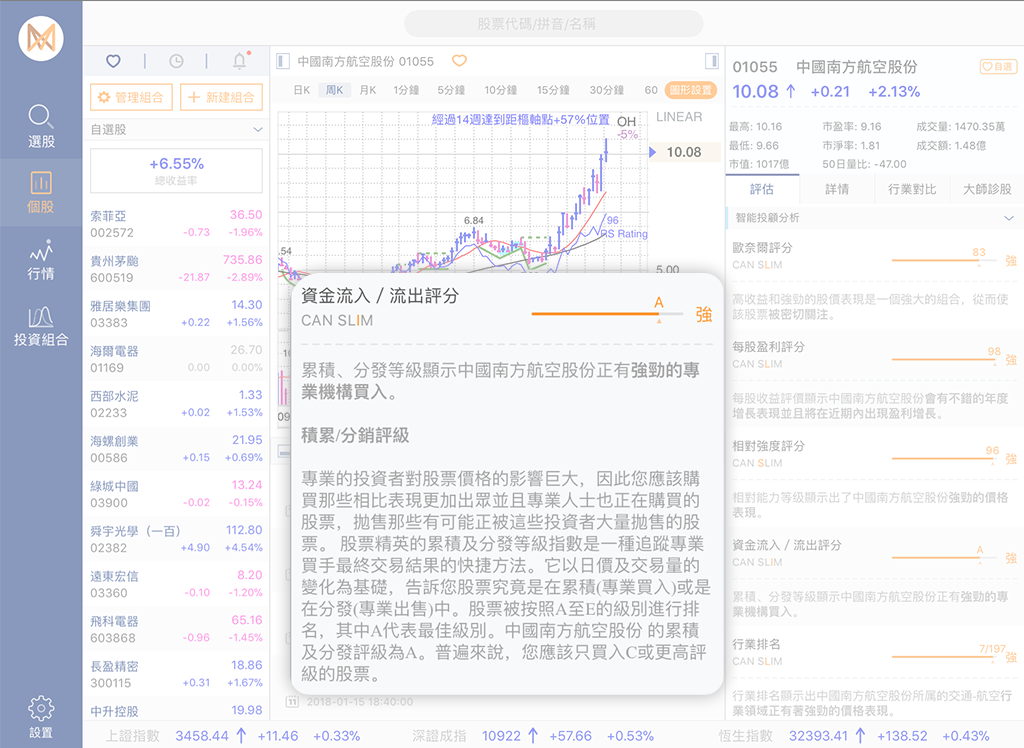
Task: Open the clock history icon
Action: (176, 61)
